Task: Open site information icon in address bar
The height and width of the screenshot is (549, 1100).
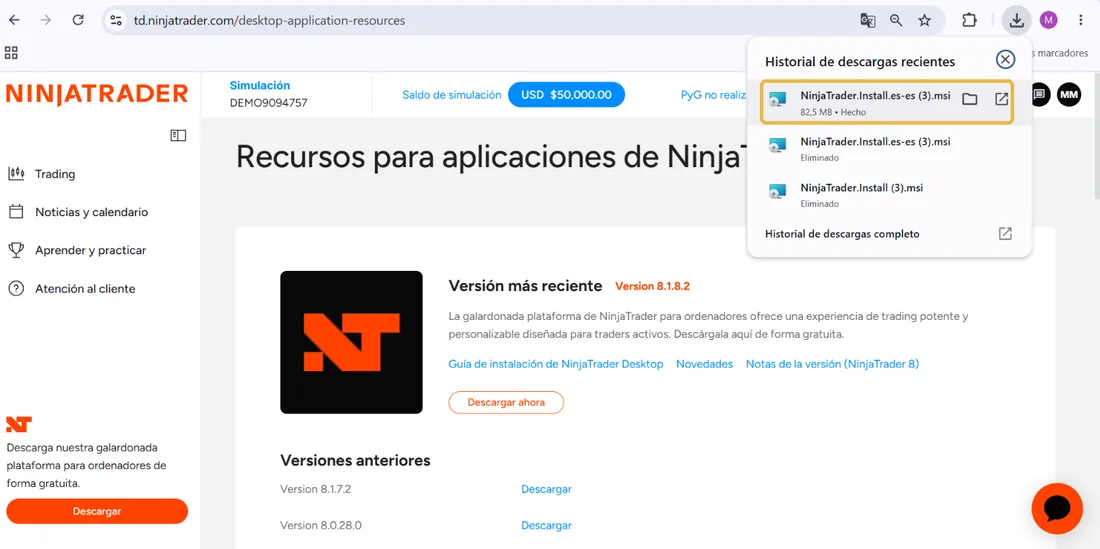Action: pyautogui.click(x=116, y=20)
